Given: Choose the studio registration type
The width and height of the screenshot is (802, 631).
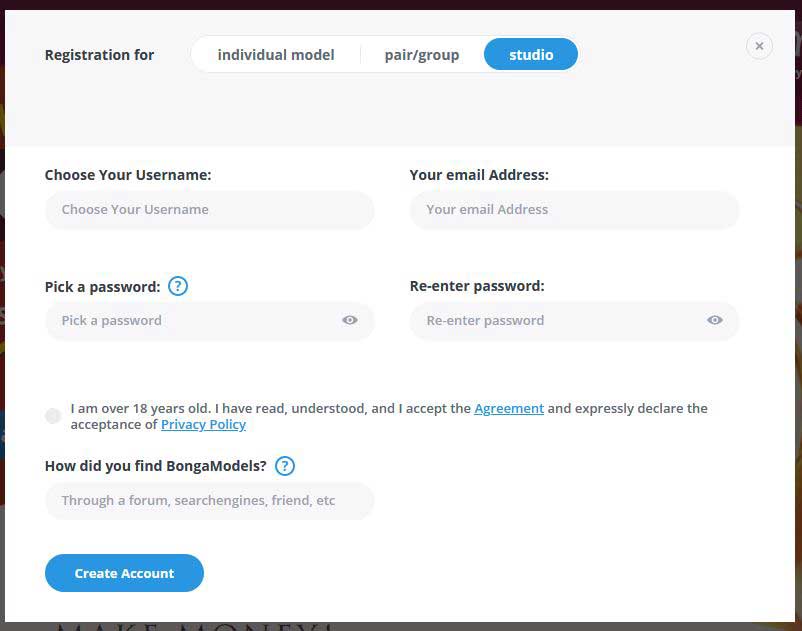Looking at the screenshot, I should pyautogui.click(x=531, y=55).
